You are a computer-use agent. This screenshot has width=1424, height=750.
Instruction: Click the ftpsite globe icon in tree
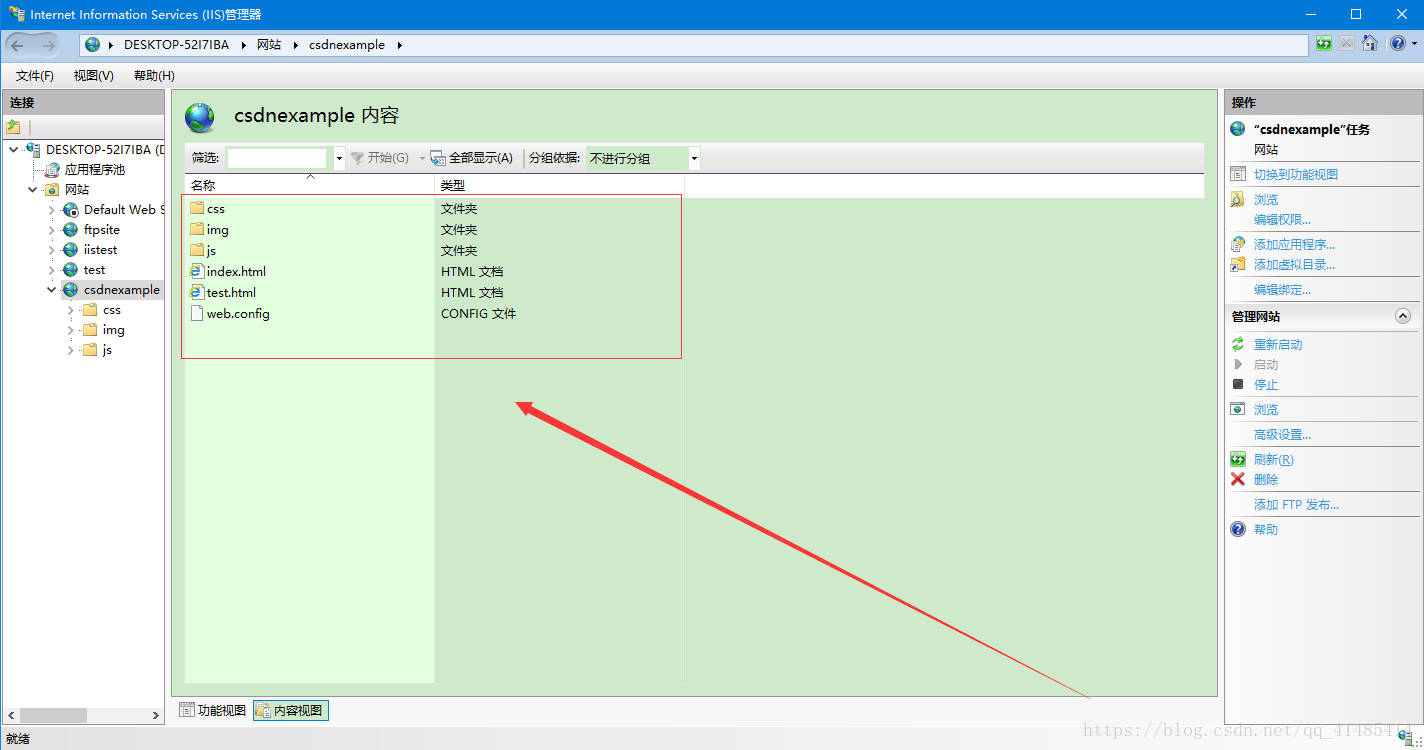pos(70,230)
